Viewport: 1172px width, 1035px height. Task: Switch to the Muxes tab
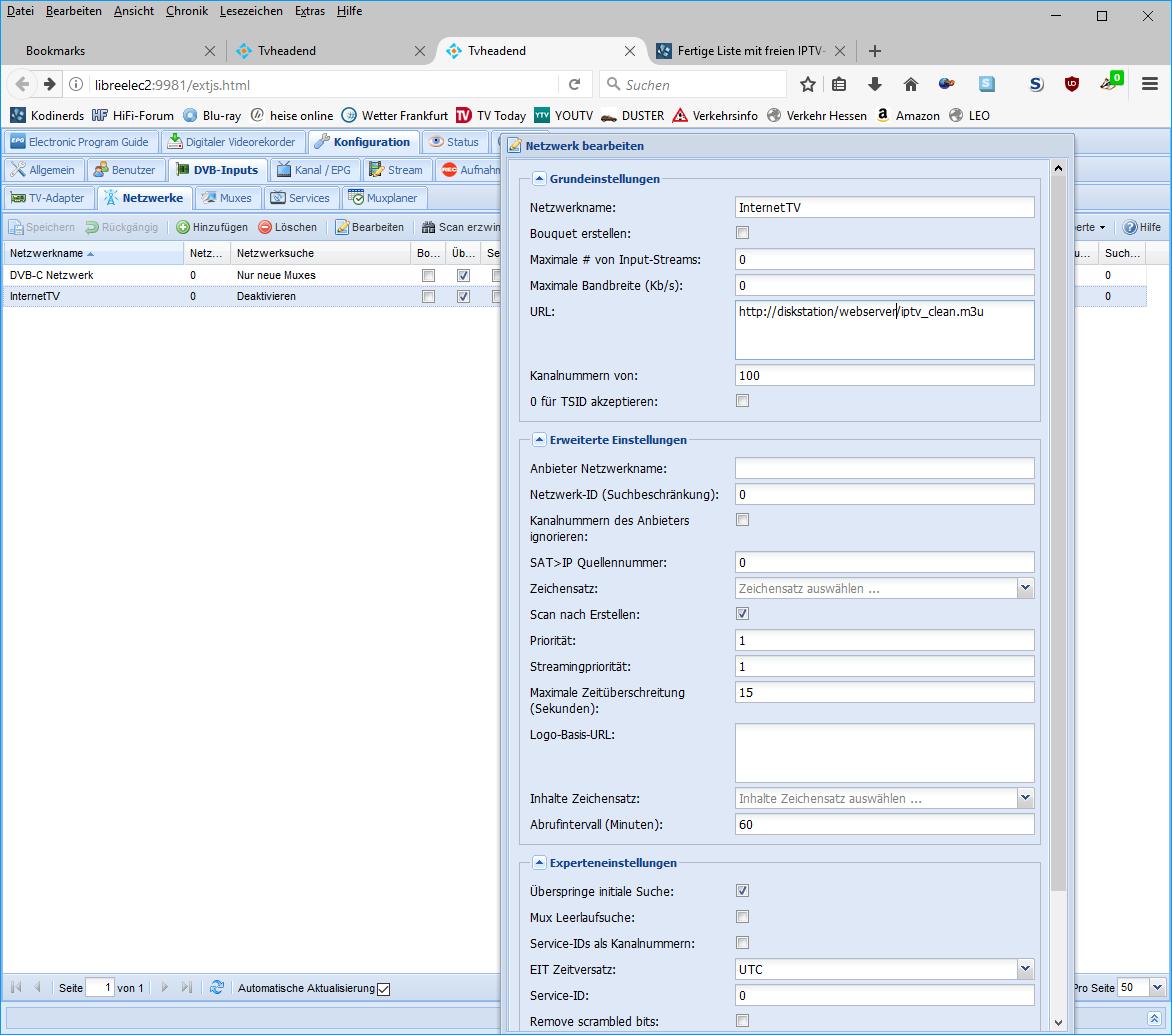[228, 198]
